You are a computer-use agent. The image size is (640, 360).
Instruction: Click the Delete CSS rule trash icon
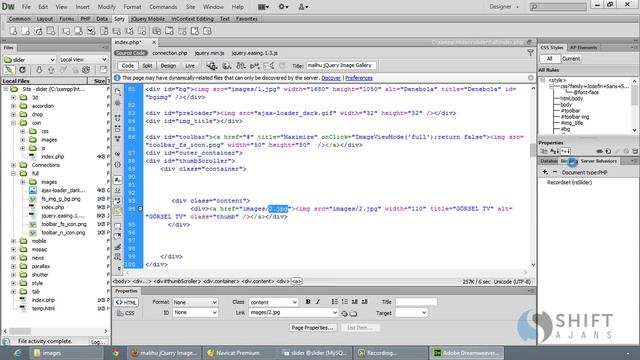coord(635,151)
